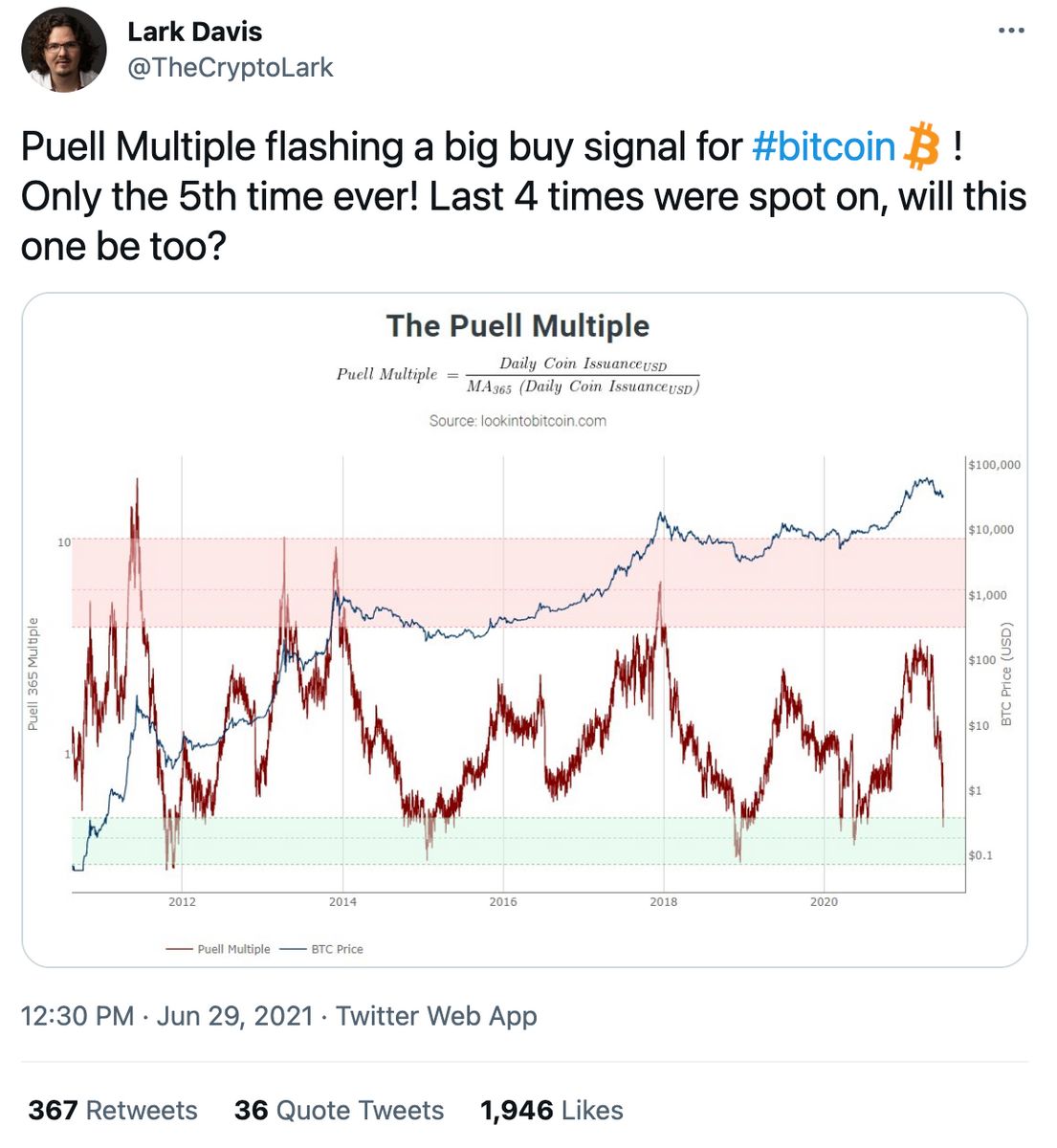Click the 2018 x-axis label

(x=663, y=902)
